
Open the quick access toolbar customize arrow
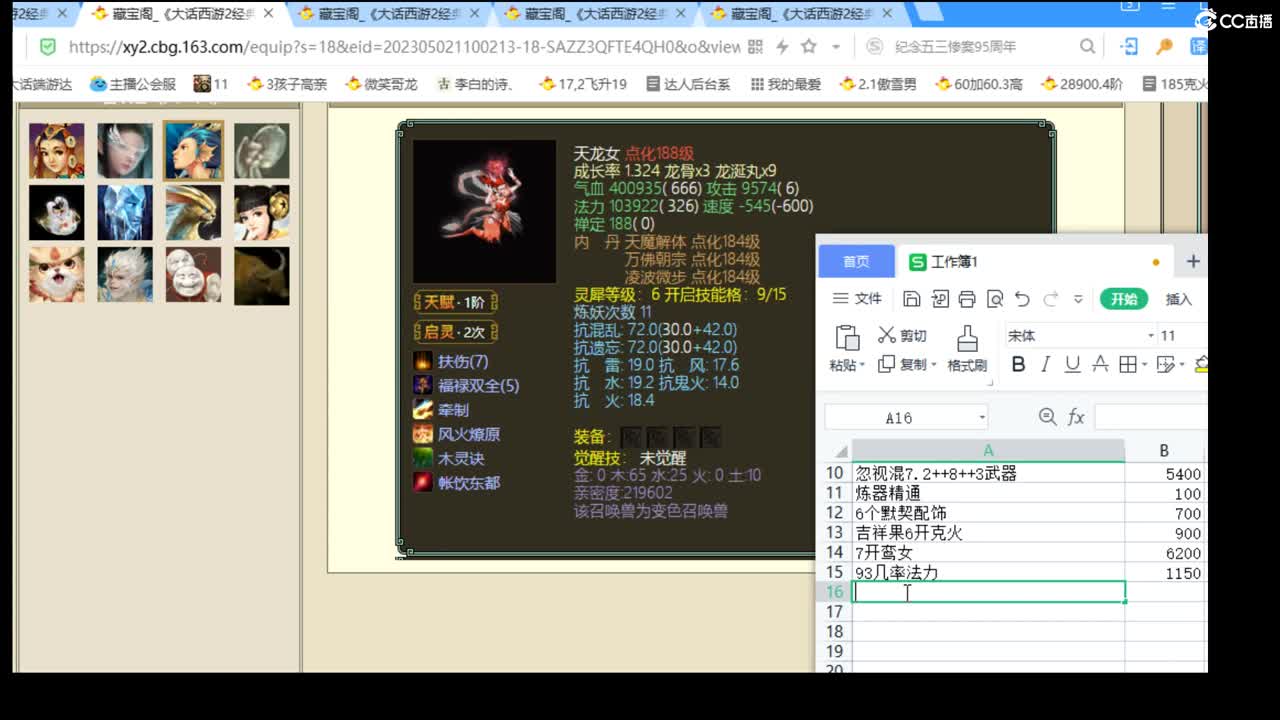click(1078, 299)
